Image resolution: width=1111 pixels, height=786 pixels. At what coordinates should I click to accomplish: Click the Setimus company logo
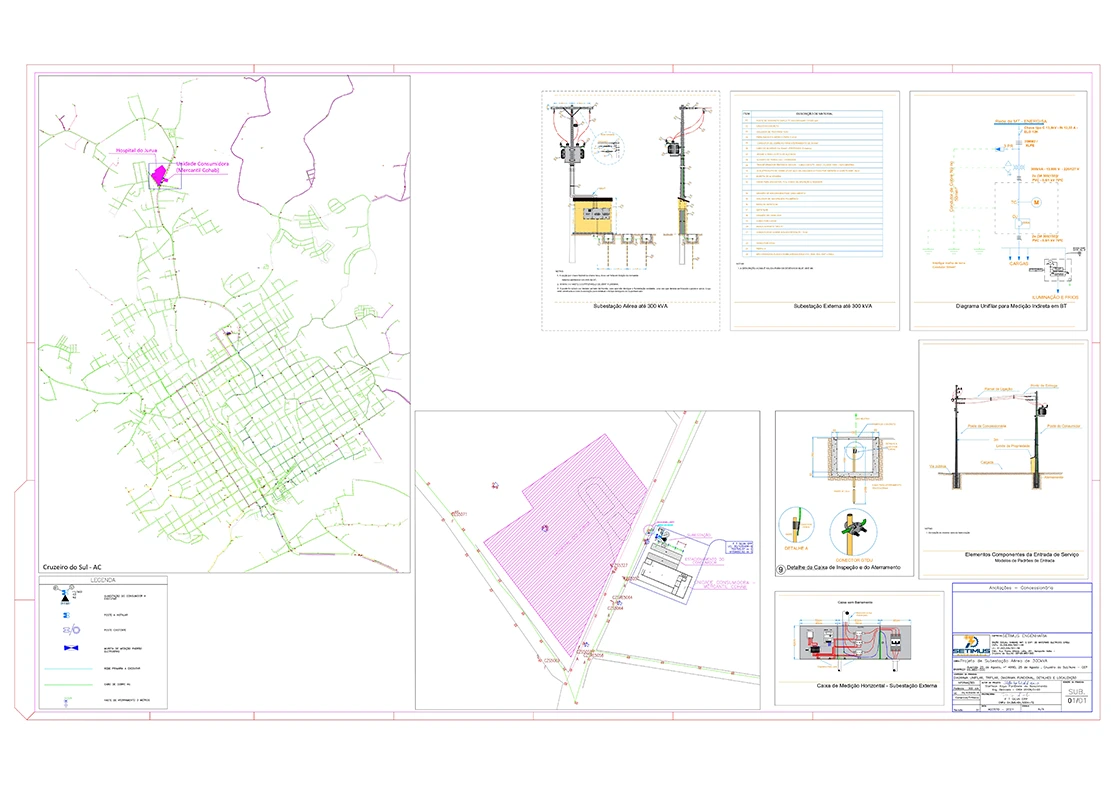969,646
